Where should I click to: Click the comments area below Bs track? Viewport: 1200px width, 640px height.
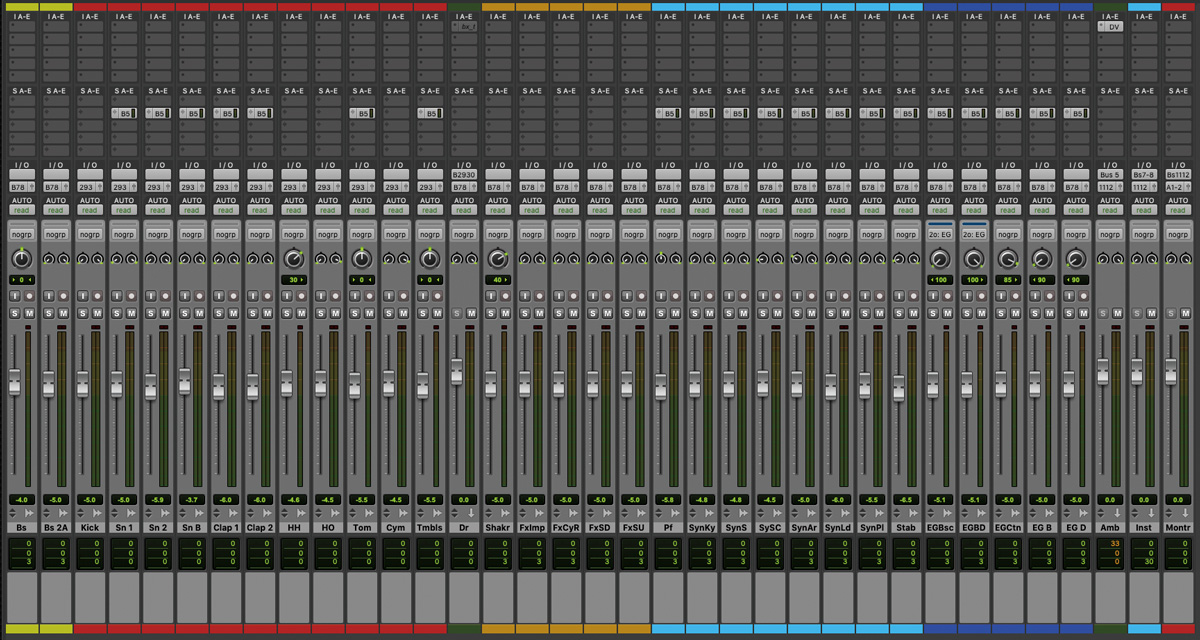[x=22, y=596]
